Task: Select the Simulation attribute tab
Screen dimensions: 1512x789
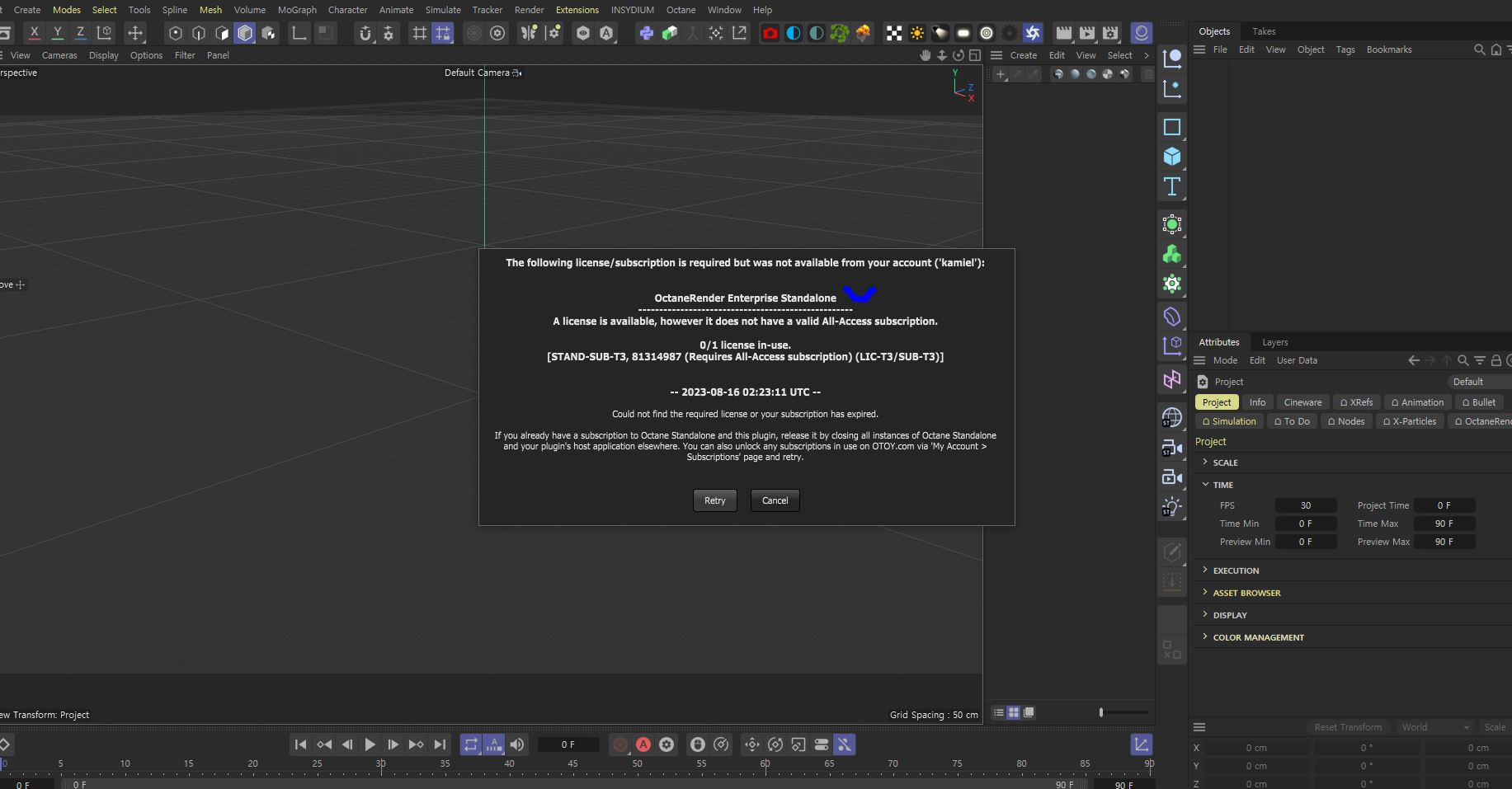Action: pyautogui.click(x=1228, y=421)
